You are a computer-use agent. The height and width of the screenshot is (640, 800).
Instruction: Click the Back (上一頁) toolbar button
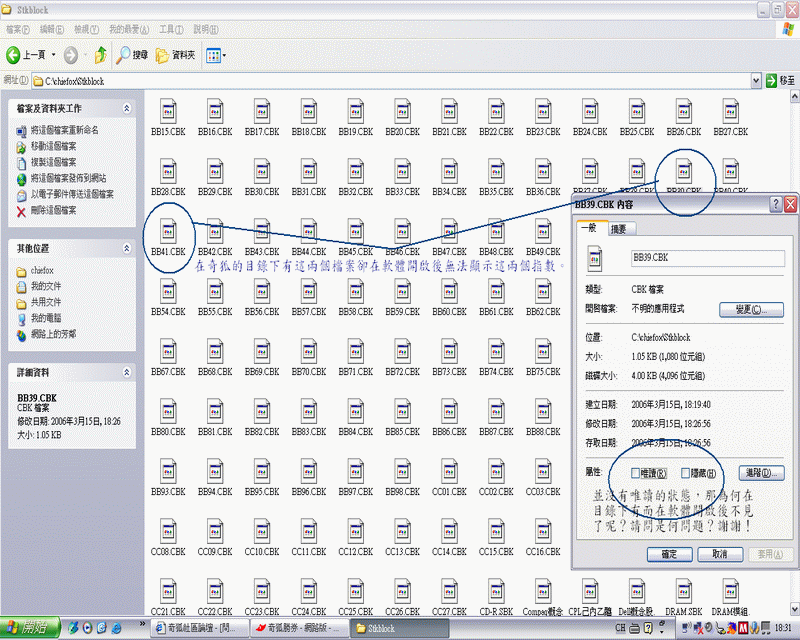[28, 55]
